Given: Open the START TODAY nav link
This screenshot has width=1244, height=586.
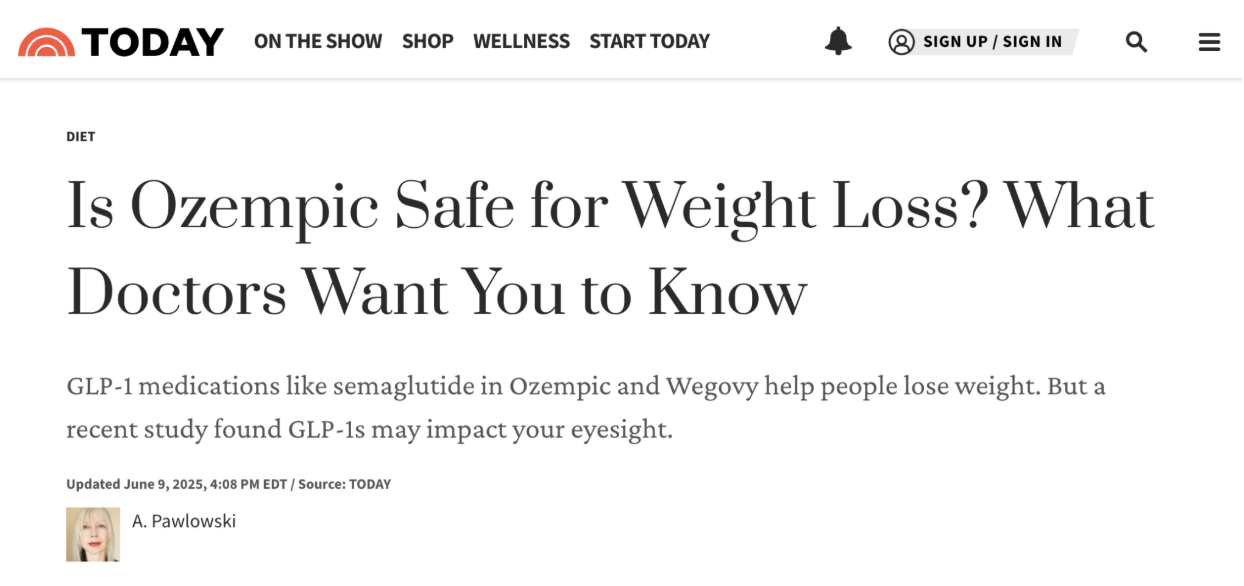Looking at the screenshot, I should [649, 42].
